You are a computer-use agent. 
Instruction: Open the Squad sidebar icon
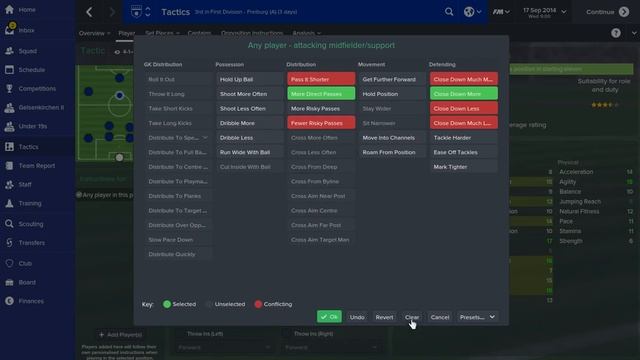click(x=9, y=51)
